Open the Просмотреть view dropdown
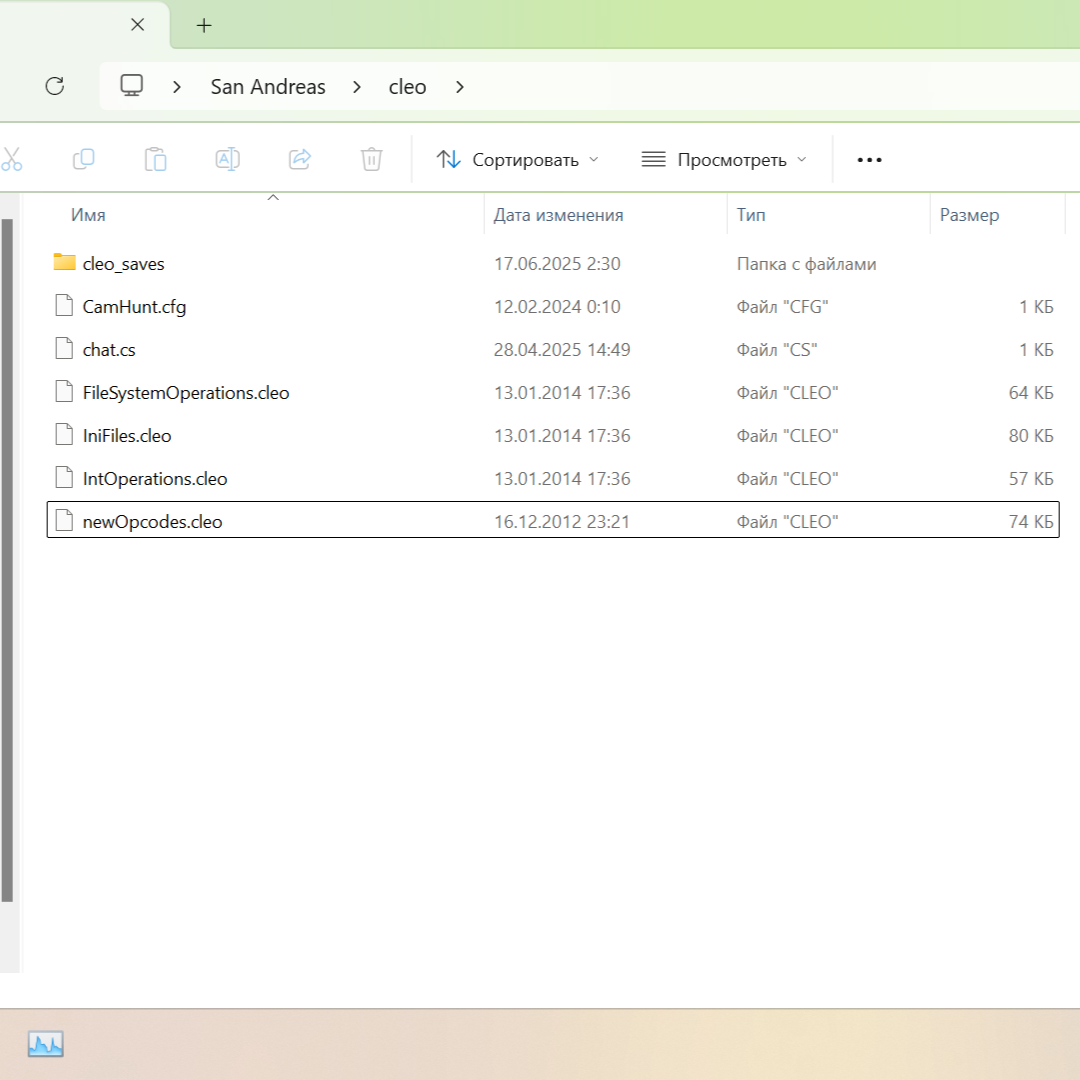1080x1080 pixels. point(724,160)
